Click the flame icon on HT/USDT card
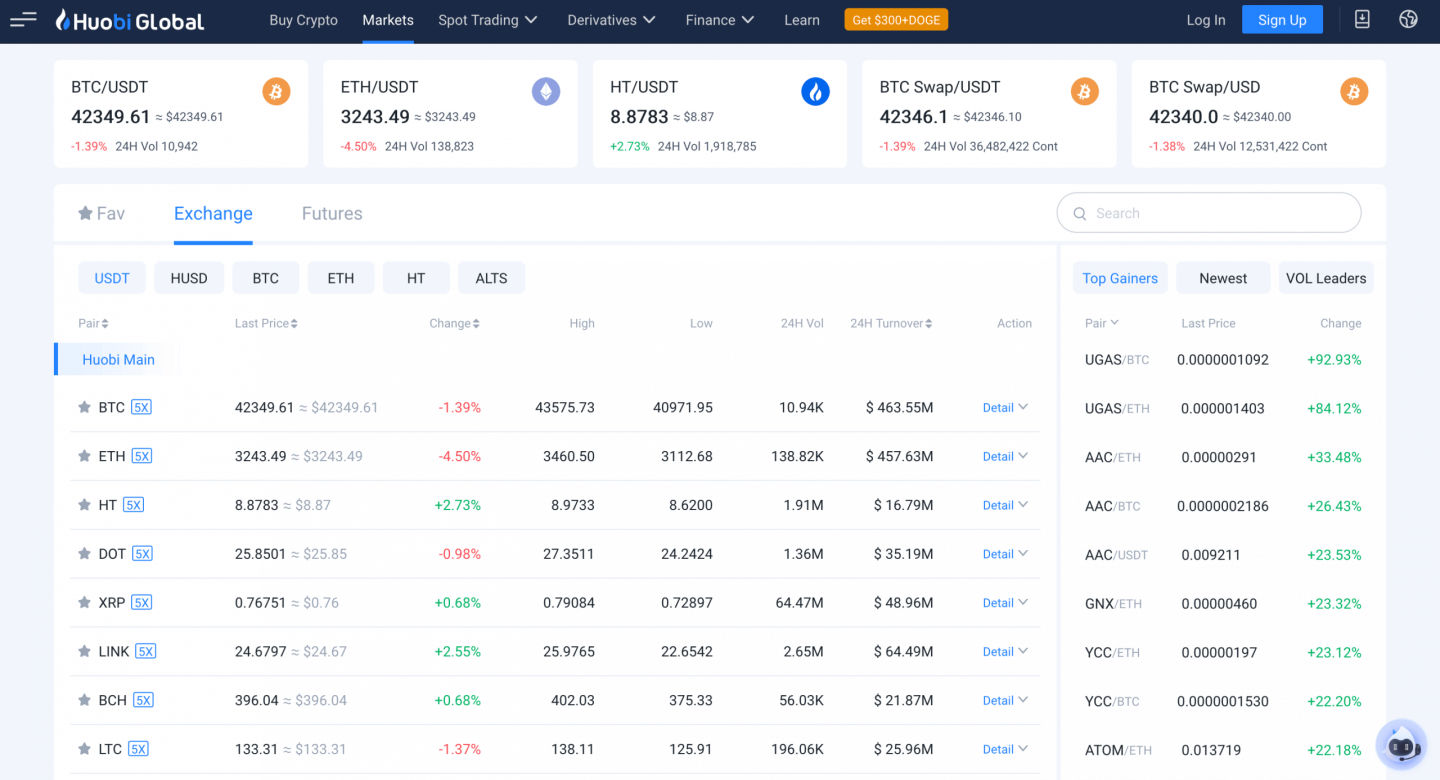 pos(816,92)
